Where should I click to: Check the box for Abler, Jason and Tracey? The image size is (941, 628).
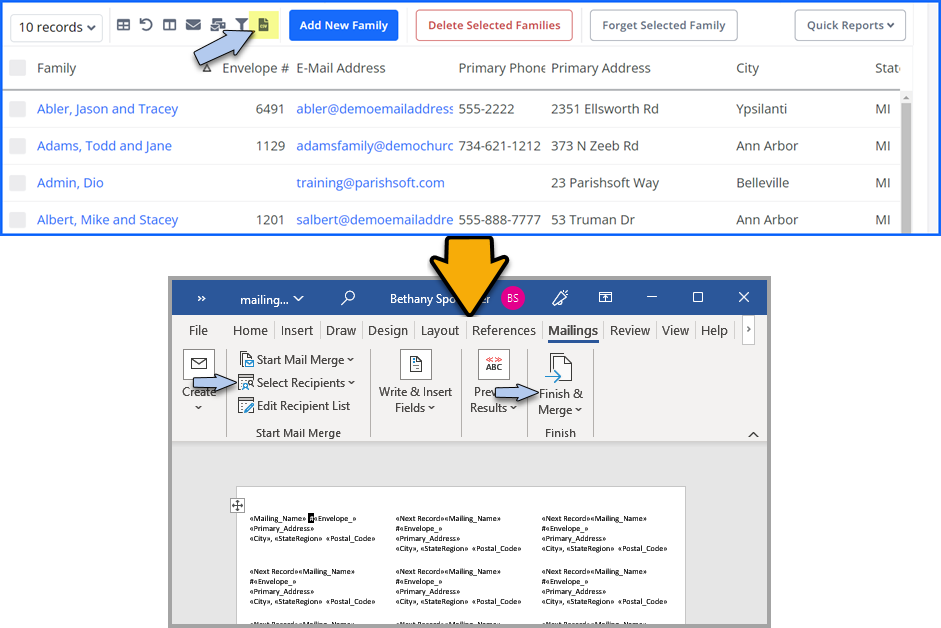coord(17,109)
